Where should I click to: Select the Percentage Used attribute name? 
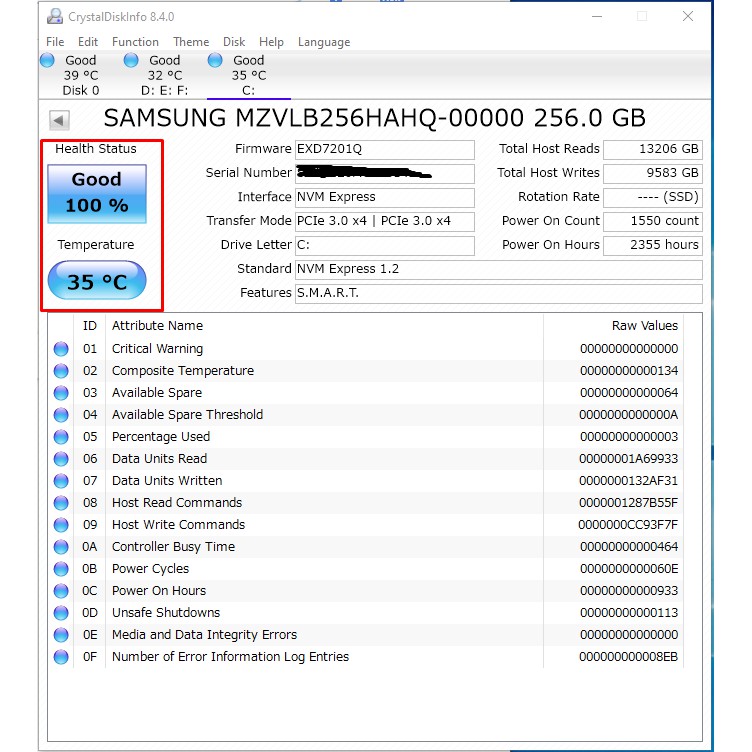pyautogui.click(x=161, y=437)
